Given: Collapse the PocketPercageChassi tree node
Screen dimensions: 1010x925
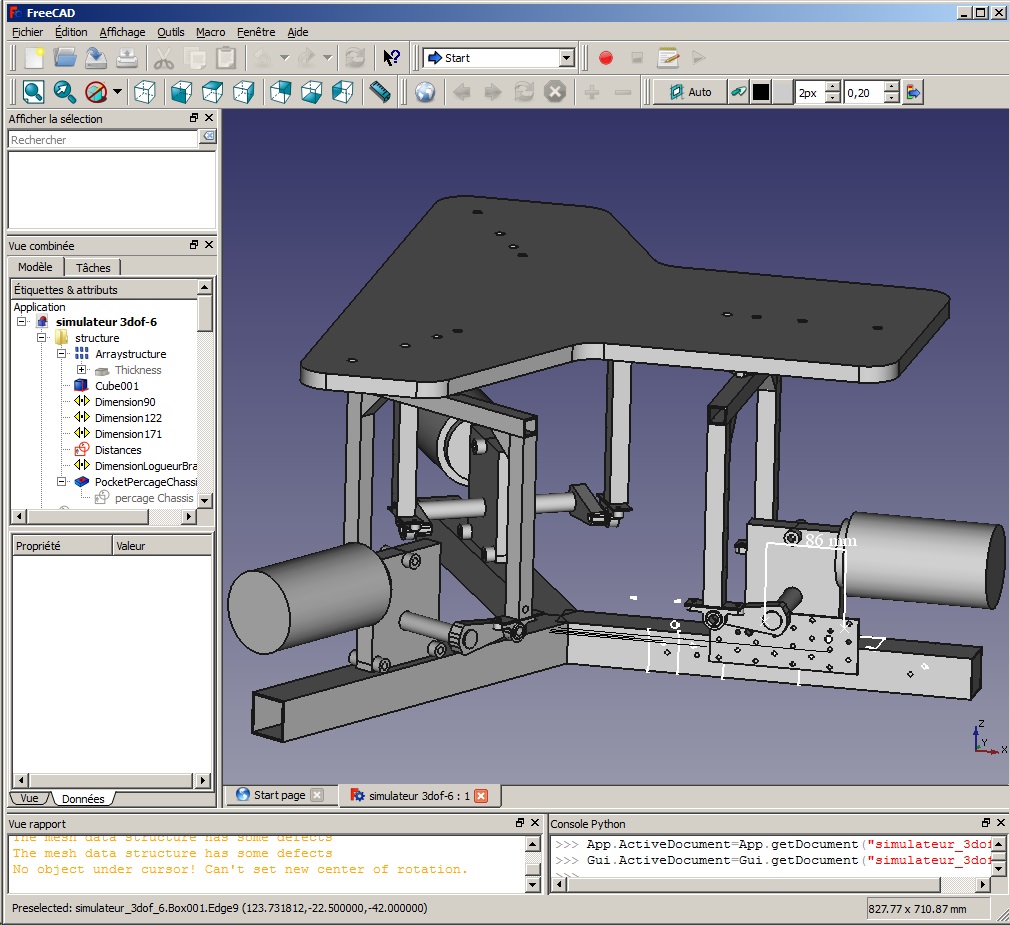Looking at the screenshot, I should [61, 482].
